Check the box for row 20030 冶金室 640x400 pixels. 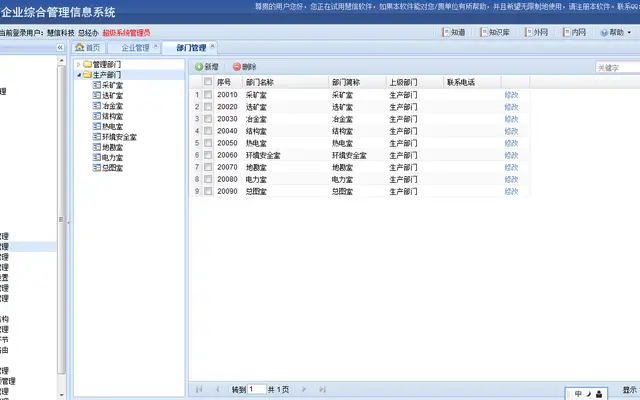pos(208,119)
